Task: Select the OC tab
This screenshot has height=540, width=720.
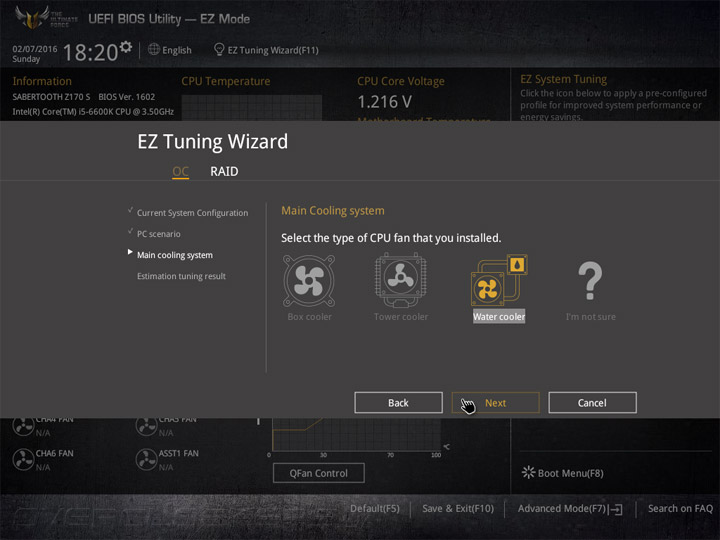Action: point(180,171)
